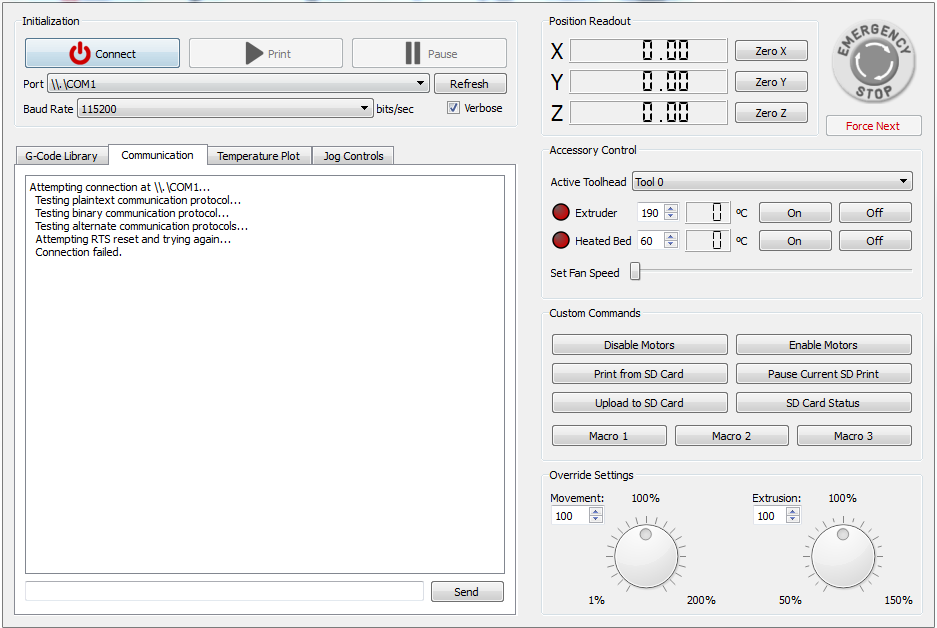
Task: Click the command input field beside Send
Action: (224, 592)
